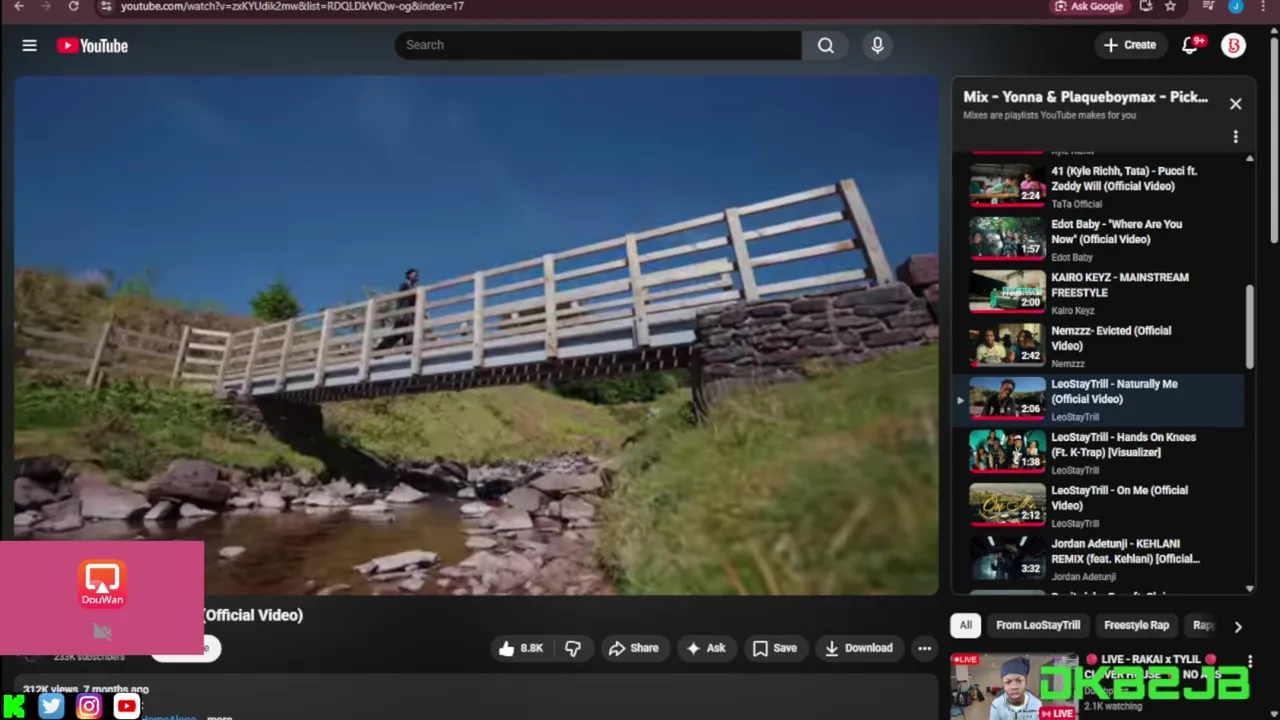
Task: Click the main video player
Action: (x=476, y=335)
